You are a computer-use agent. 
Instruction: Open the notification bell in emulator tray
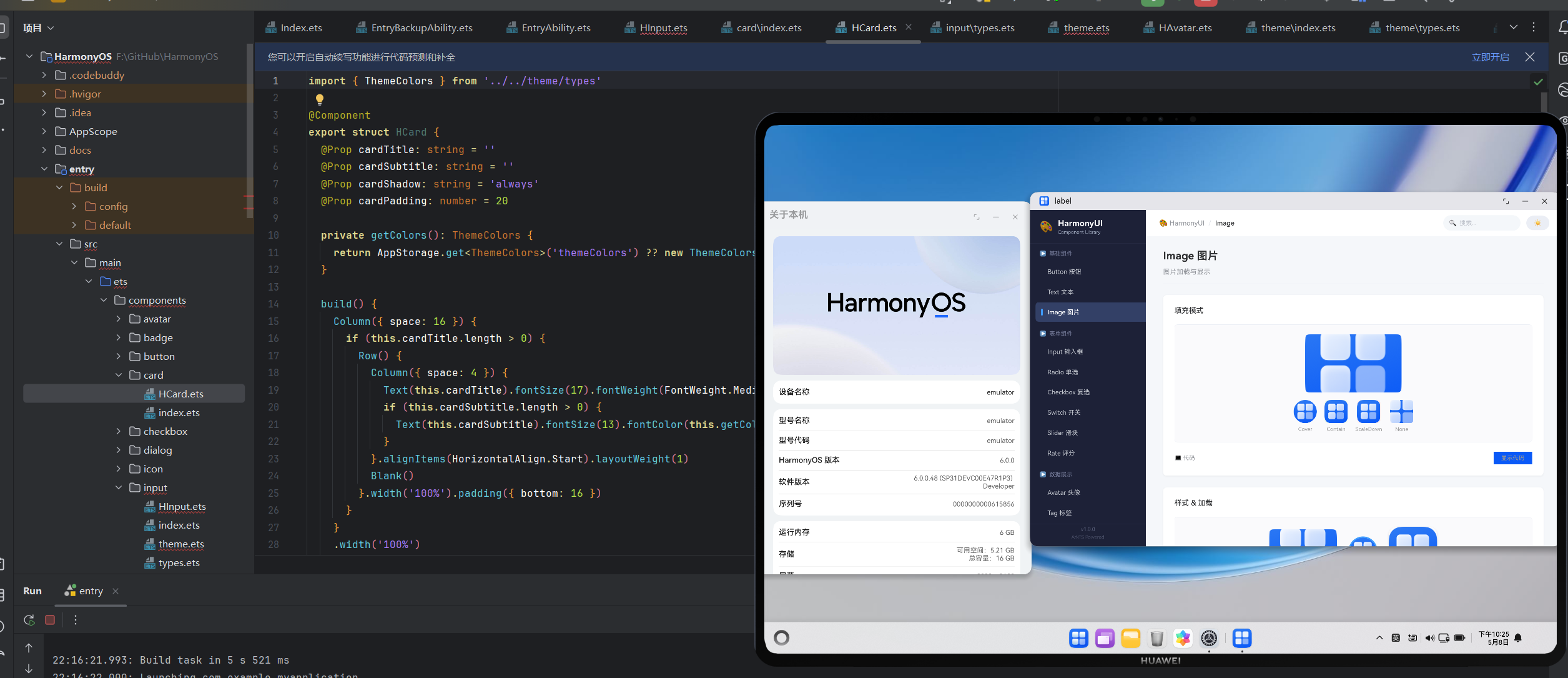click(1517, 638)
